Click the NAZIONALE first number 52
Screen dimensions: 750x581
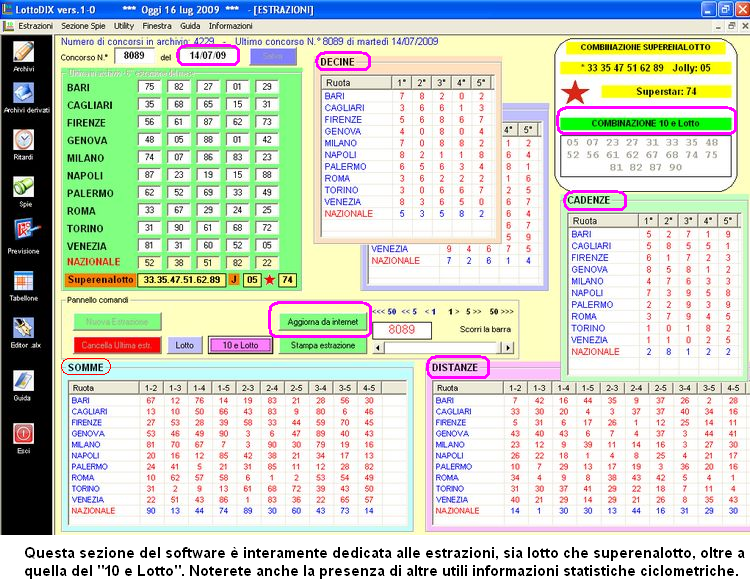pyautogui.click(x=149, y=263)
